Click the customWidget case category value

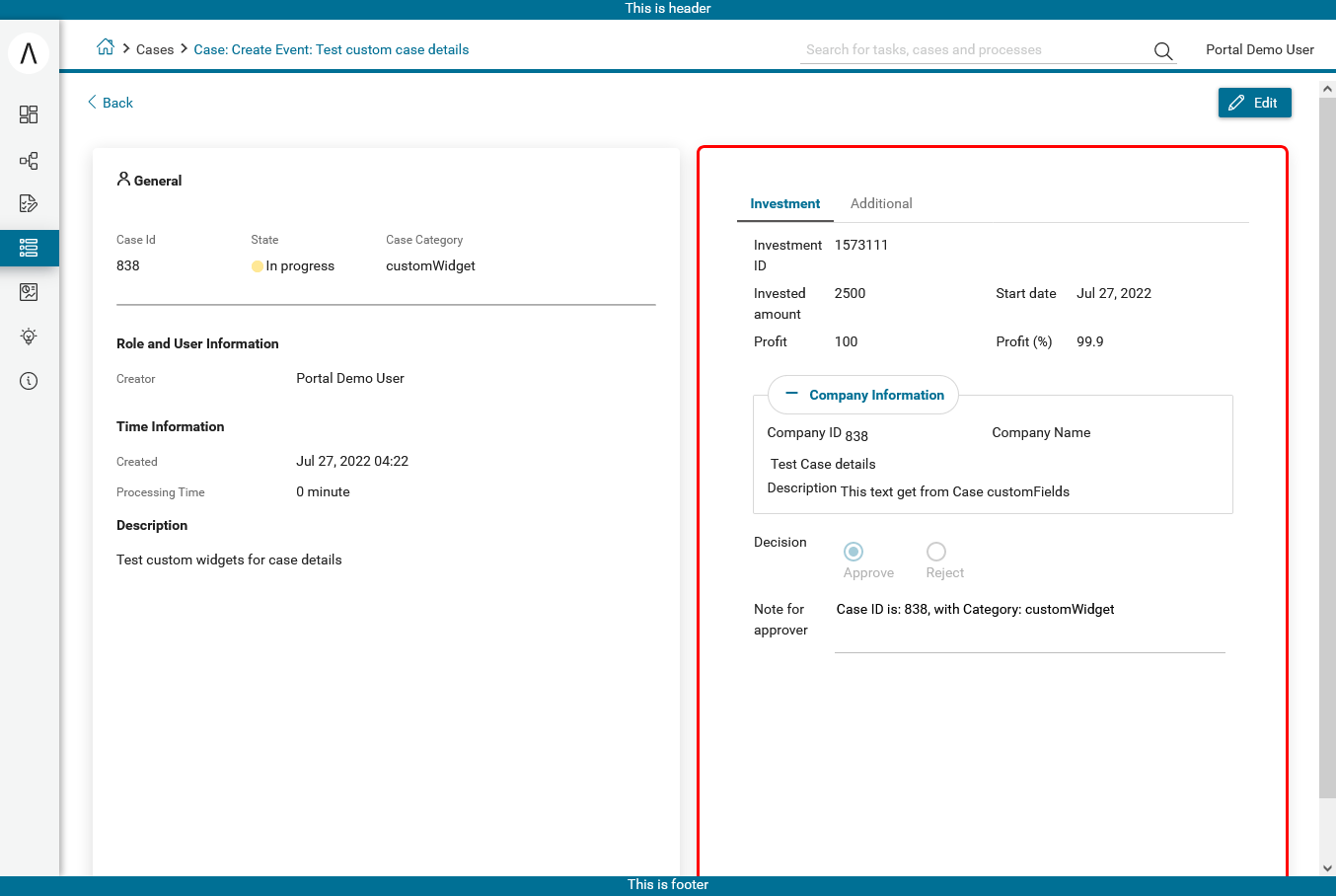(430, 265)
